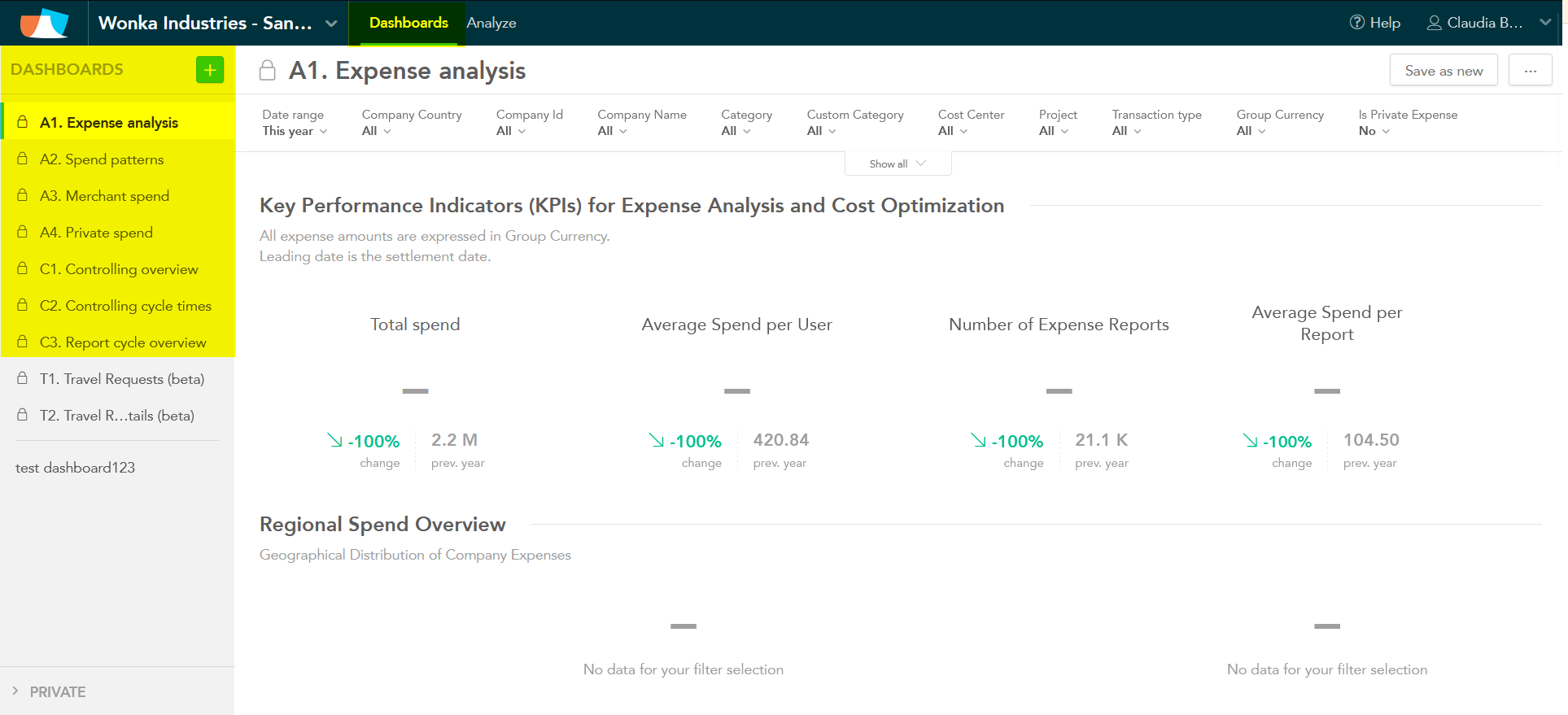This screenshot has height=715, width=1568.
Task: Open the three-dot more options button
Action: click(x=1530, y=71)
